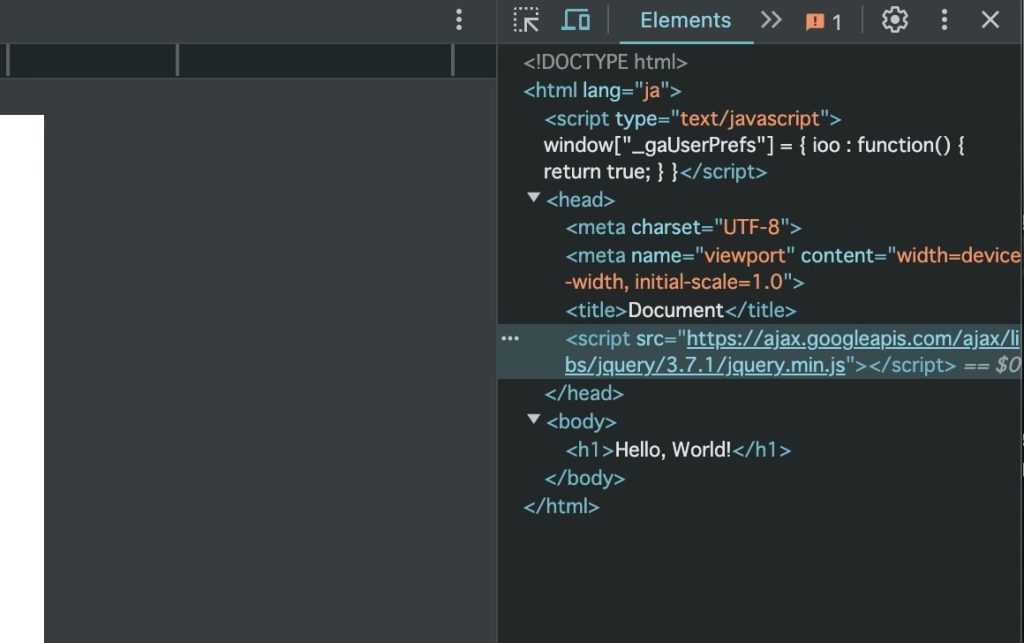
Task: Open actions ellipsis for selected script node
Action: click(x=510, y=338)
